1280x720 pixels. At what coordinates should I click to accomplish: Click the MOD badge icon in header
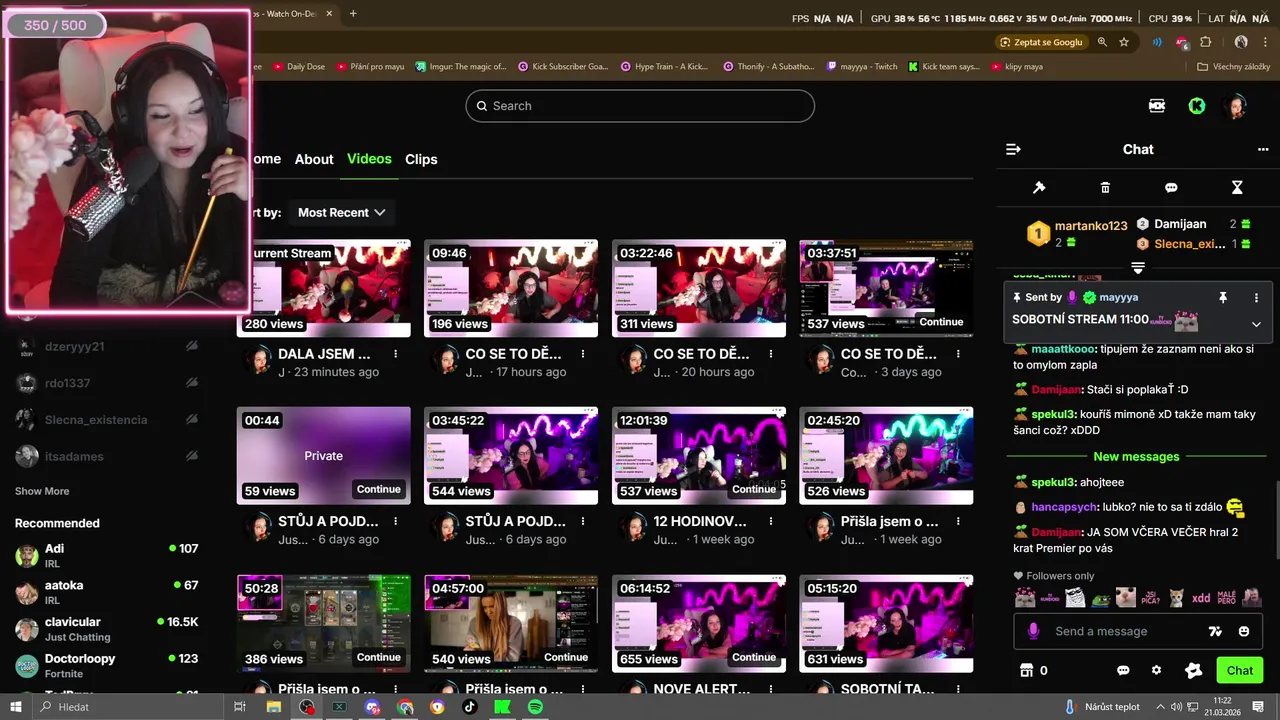1157,106
